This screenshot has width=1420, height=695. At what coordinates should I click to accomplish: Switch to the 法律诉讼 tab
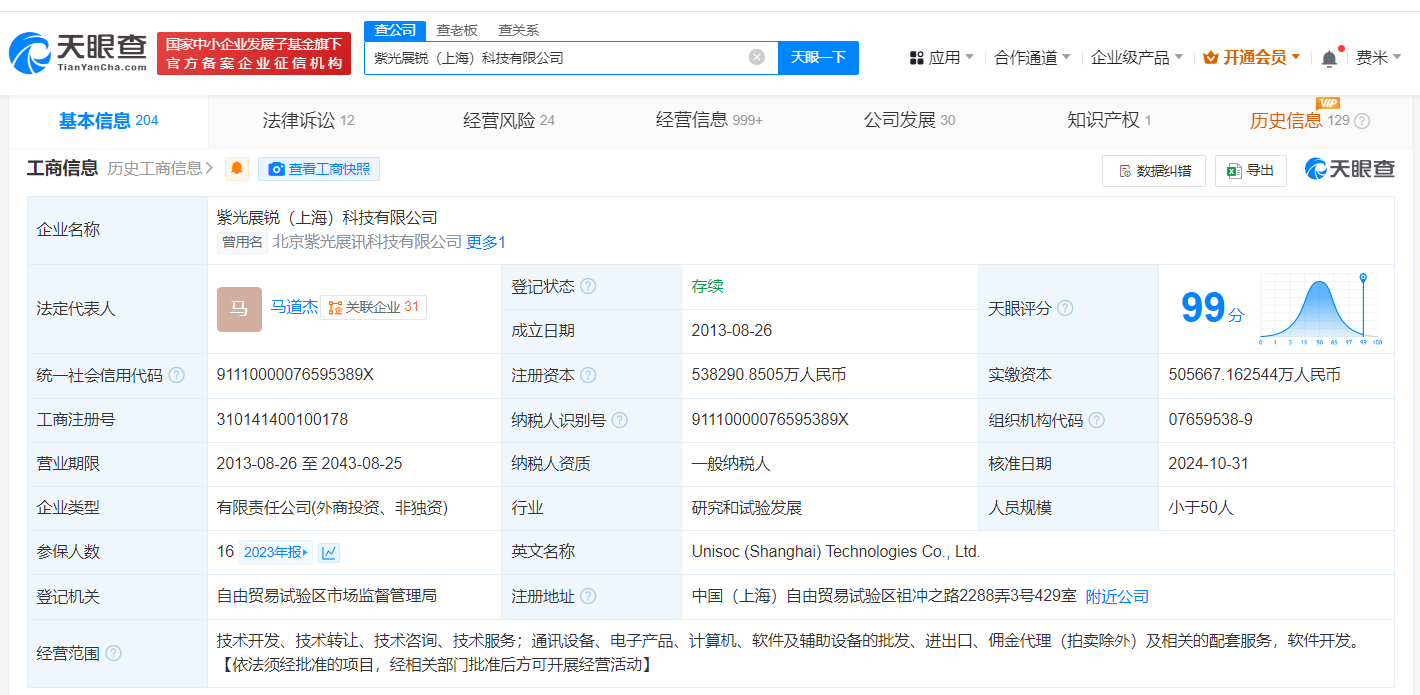click(308, 121)
